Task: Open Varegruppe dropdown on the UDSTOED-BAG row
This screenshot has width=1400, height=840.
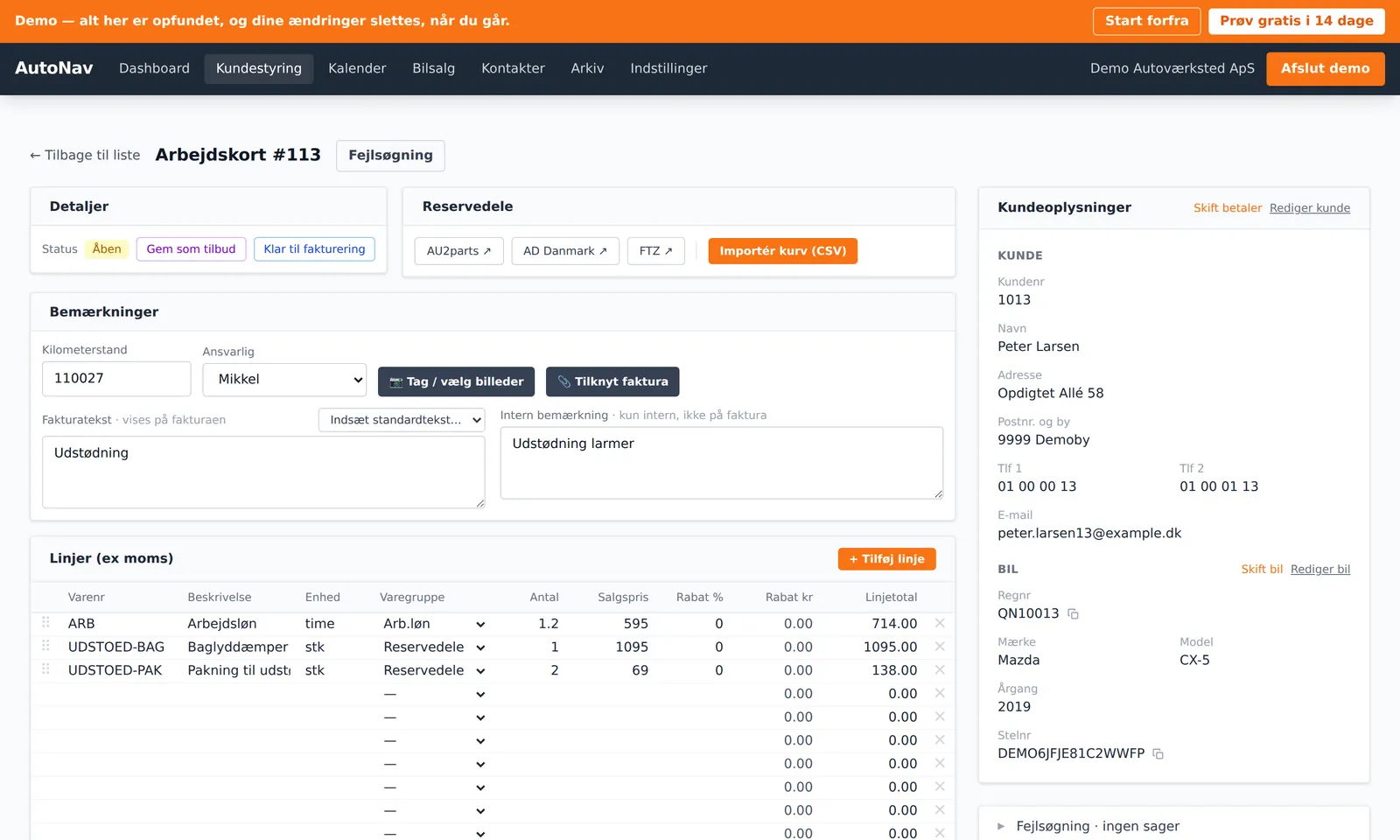Action: tap(434, 647)
